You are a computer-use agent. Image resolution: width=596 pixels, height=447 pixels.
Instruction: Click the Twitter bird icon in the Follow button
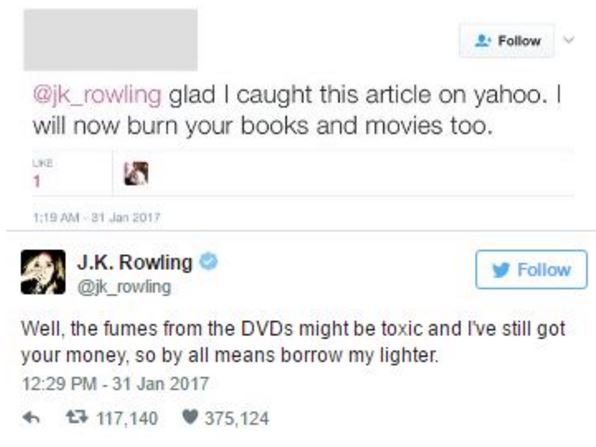(x=501, y=270)
